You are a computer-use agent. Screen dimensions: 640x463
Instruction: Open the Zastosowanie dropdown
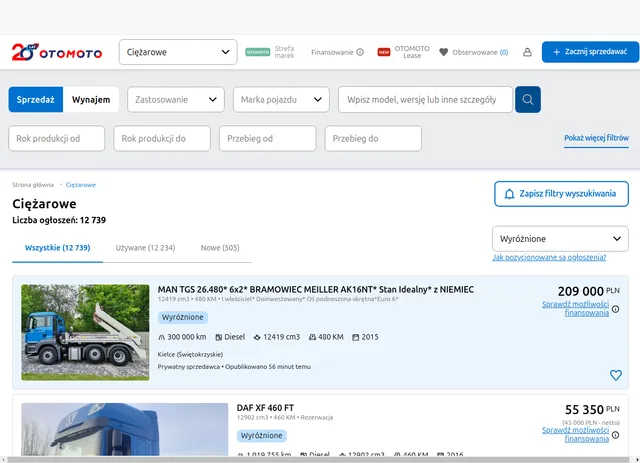pyautogui.click(x=176, y=100)
